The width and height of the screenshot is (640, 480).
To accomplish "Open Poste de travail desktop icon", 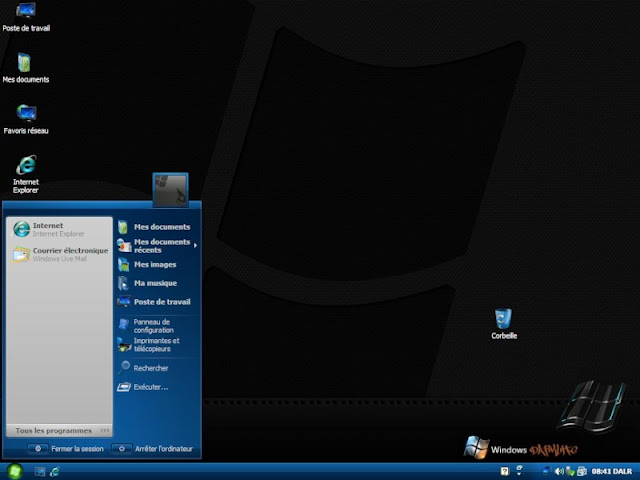I will [x=26, y=17].
